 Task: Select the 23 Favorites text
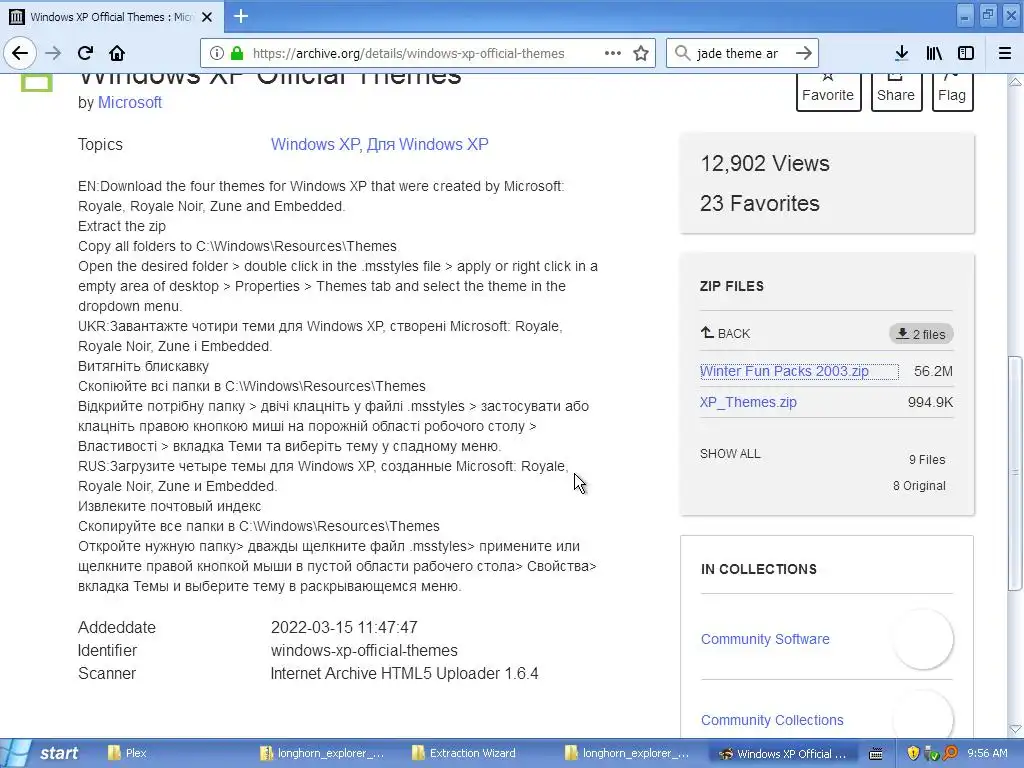(760, 203)
